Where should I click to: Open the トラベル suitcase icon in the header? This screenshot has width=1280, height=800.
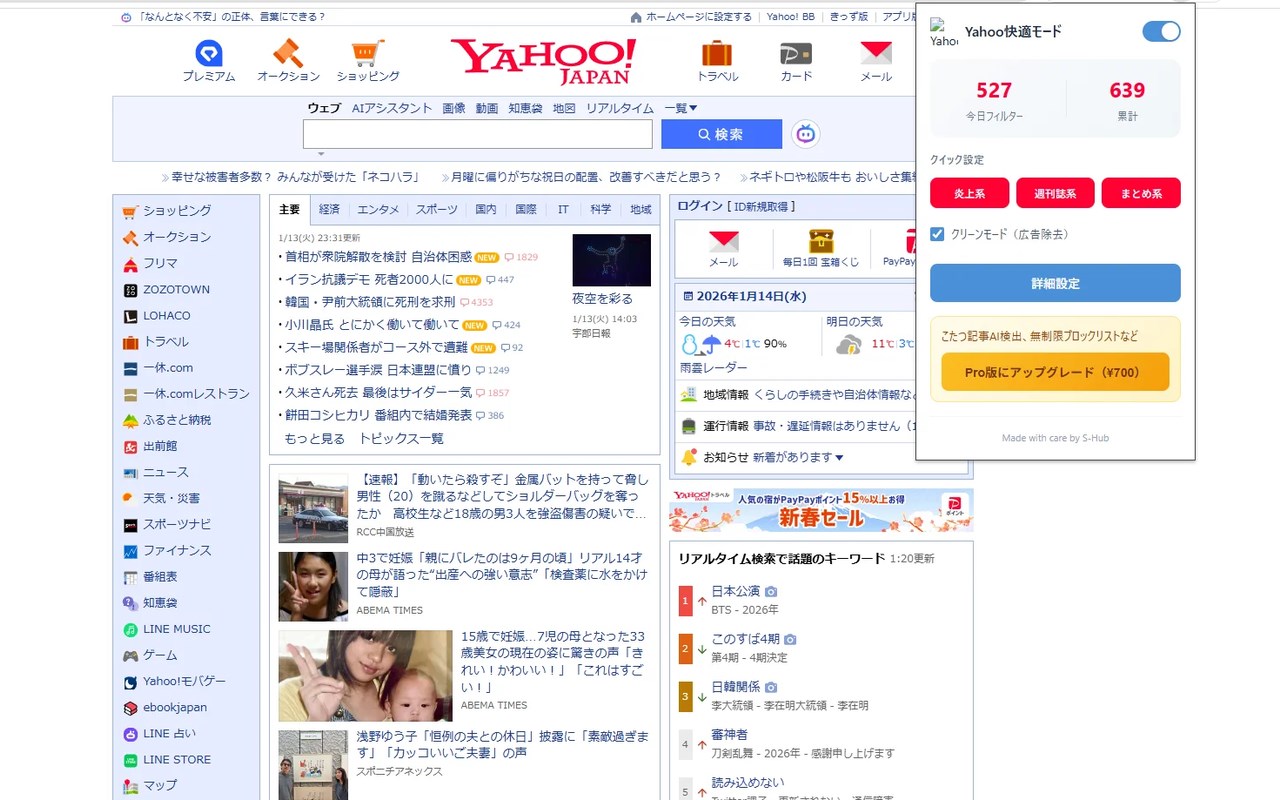tap(717, 53)
